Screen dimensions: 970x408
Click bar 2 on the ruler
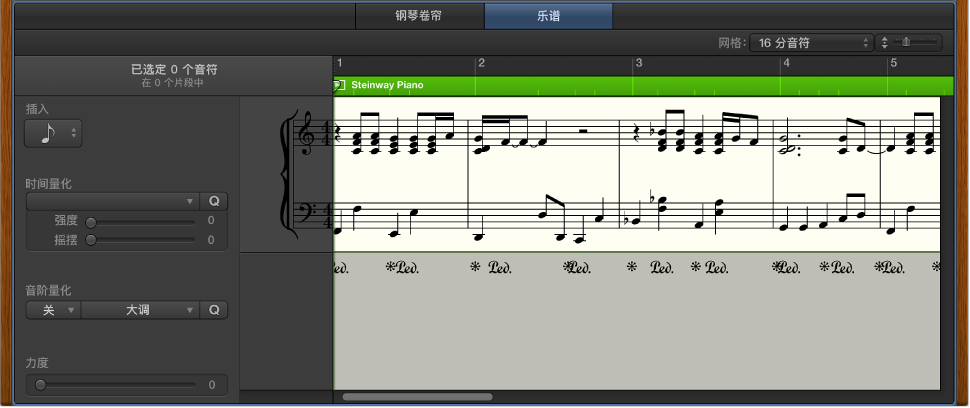coord(481,63)
